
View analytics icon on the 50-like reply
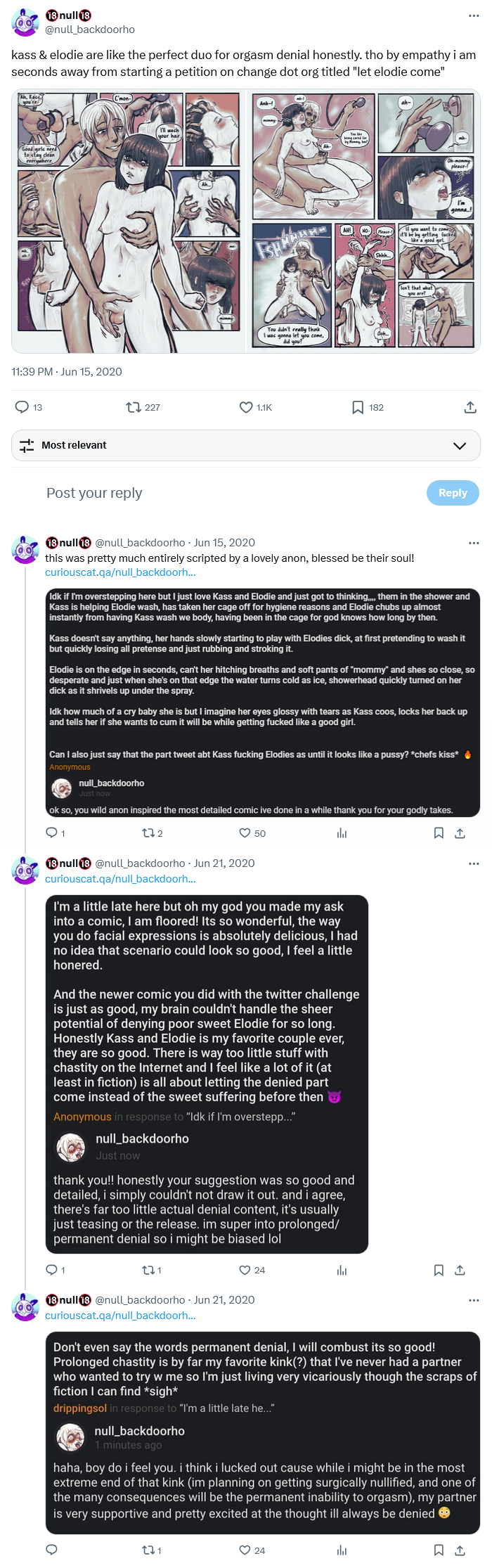(342, 833)
